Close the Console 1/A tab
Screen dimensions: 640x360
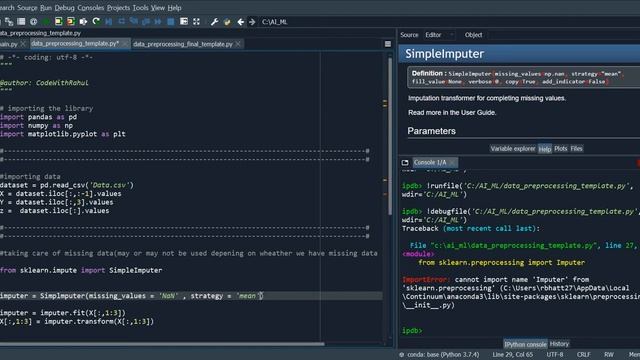(452, 162)
